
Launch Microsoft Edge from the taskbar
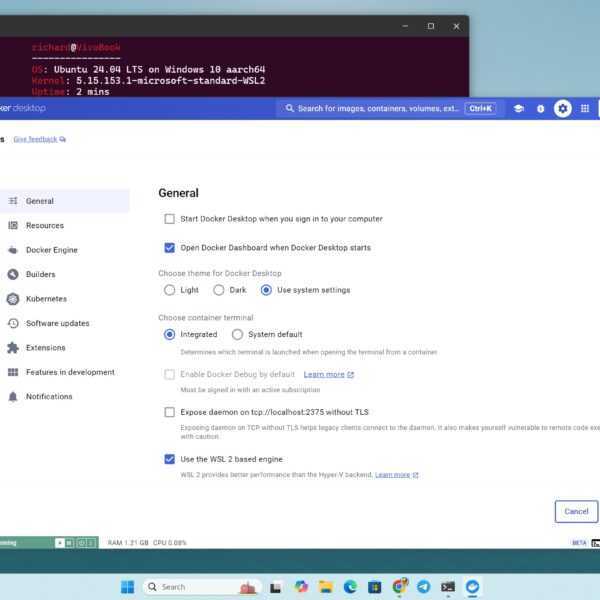click(x=350, y=587)
